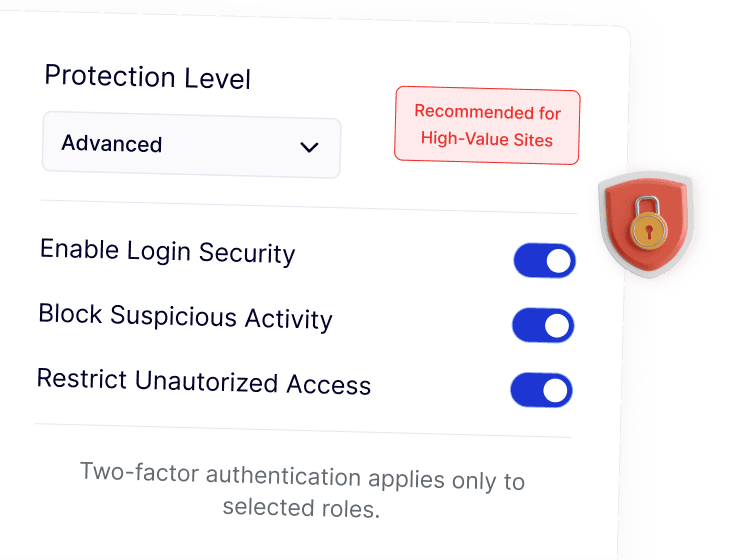Select the Advanced text in the combo box
The image size is (747, 560).
coord(112,144)
